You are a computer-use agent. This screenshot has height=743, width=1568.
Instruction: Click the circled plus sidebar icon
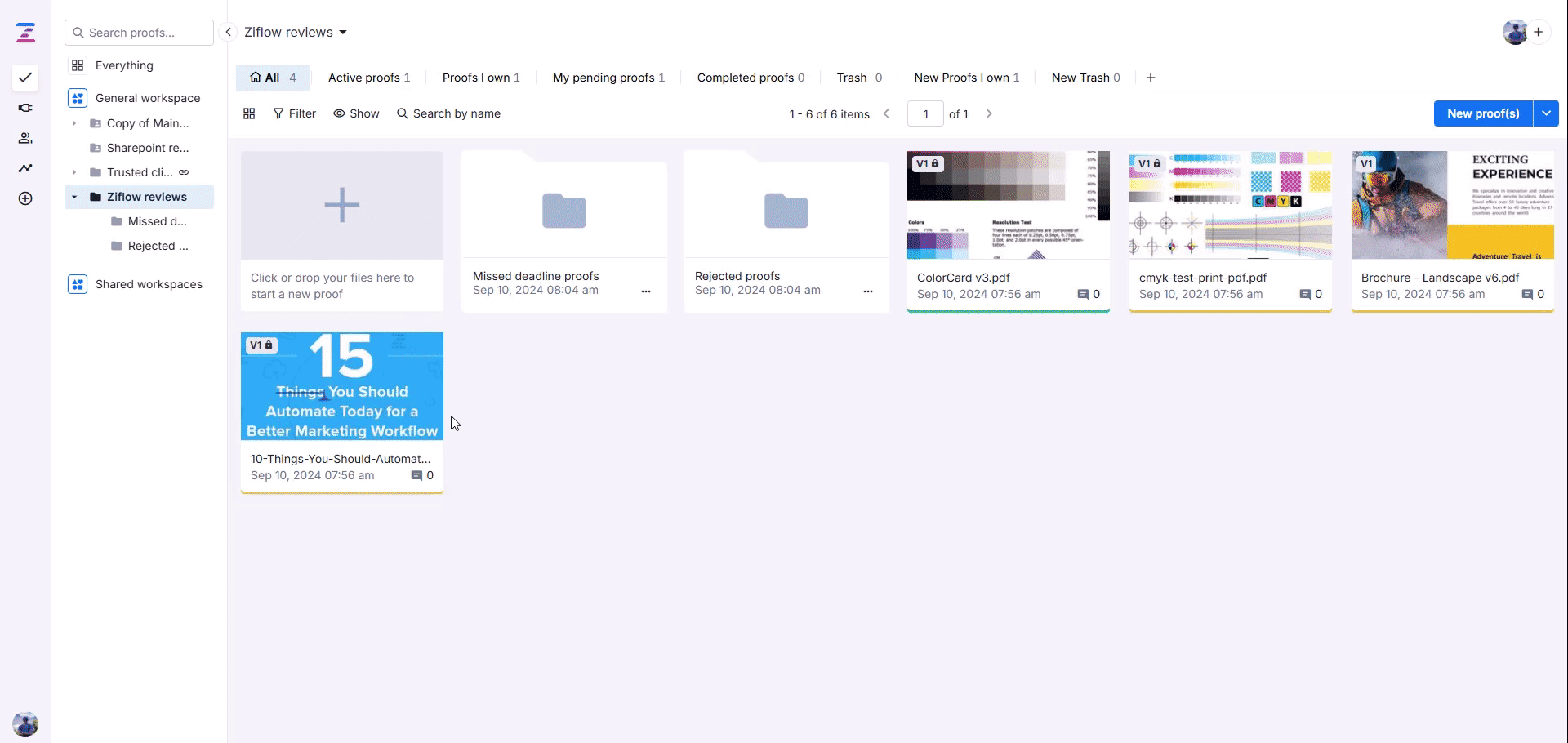coord(25,198)
